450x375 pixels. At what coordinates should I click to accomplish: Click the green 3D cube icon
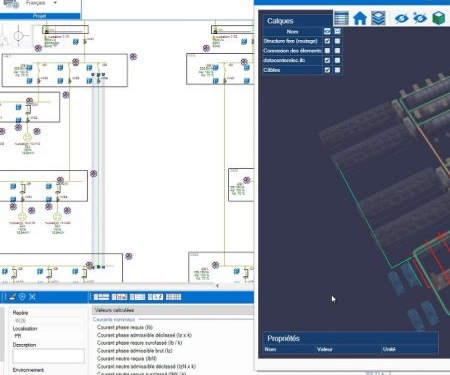tap(438, 18)
